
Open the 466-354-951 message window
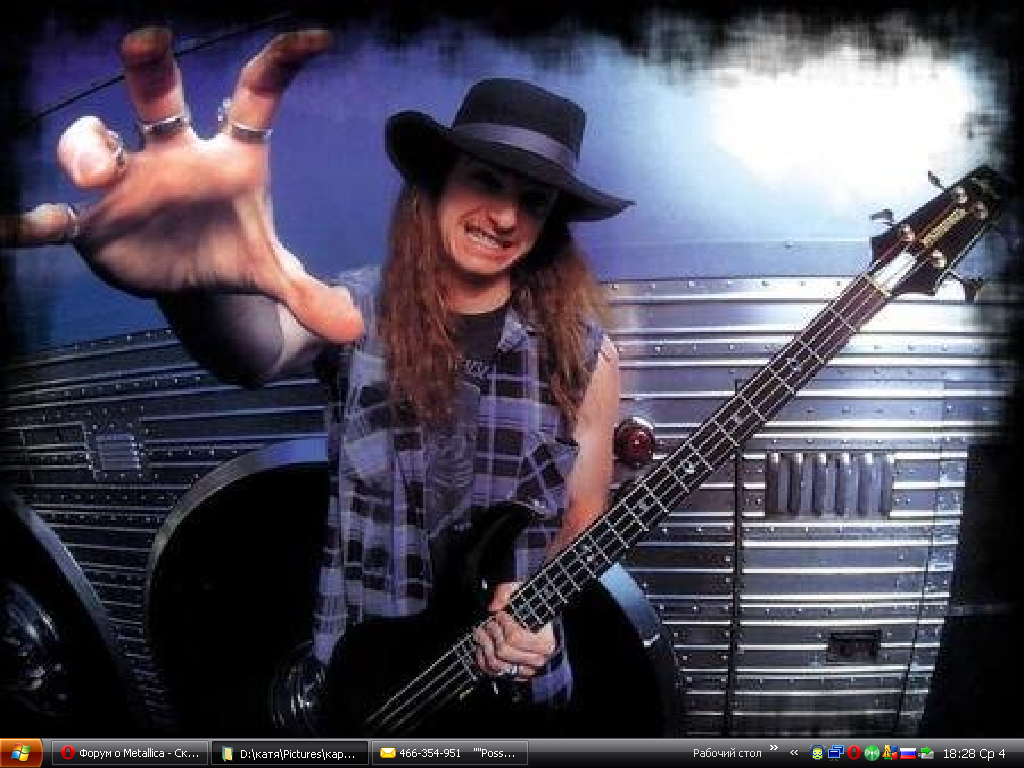tap(449, 753)
